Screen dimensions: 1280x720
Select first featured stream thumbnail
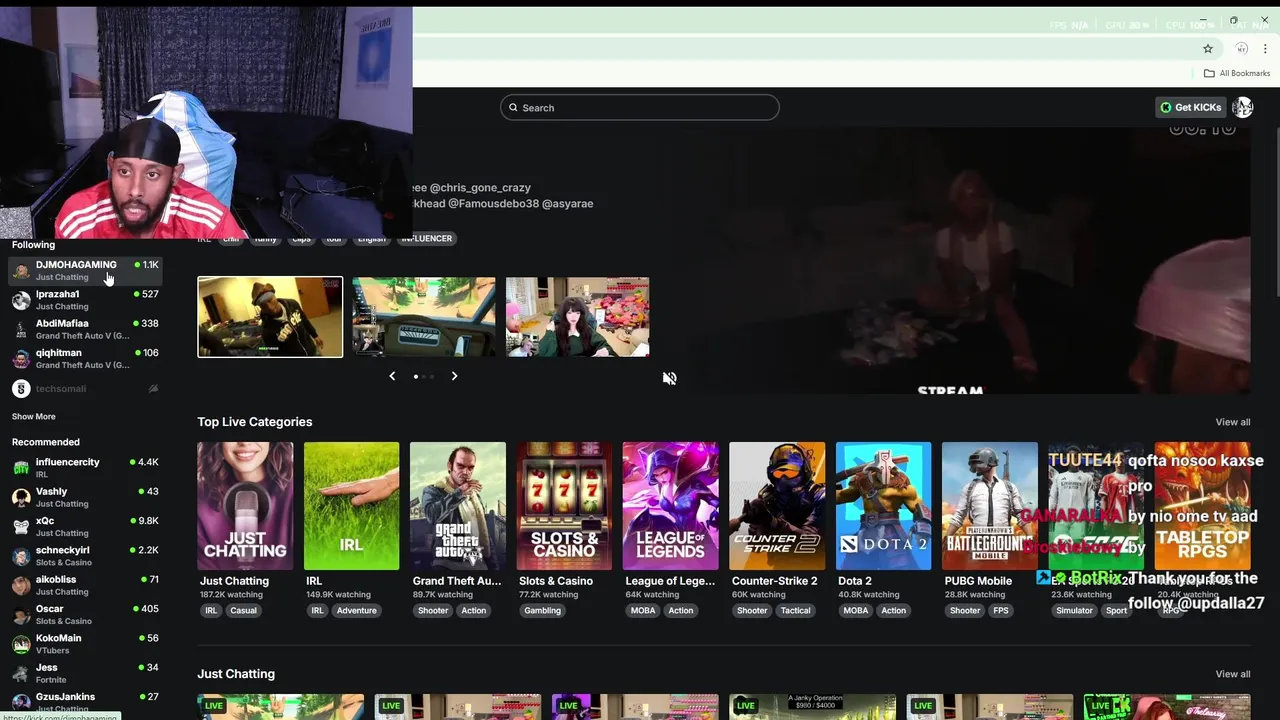(270, 317)
